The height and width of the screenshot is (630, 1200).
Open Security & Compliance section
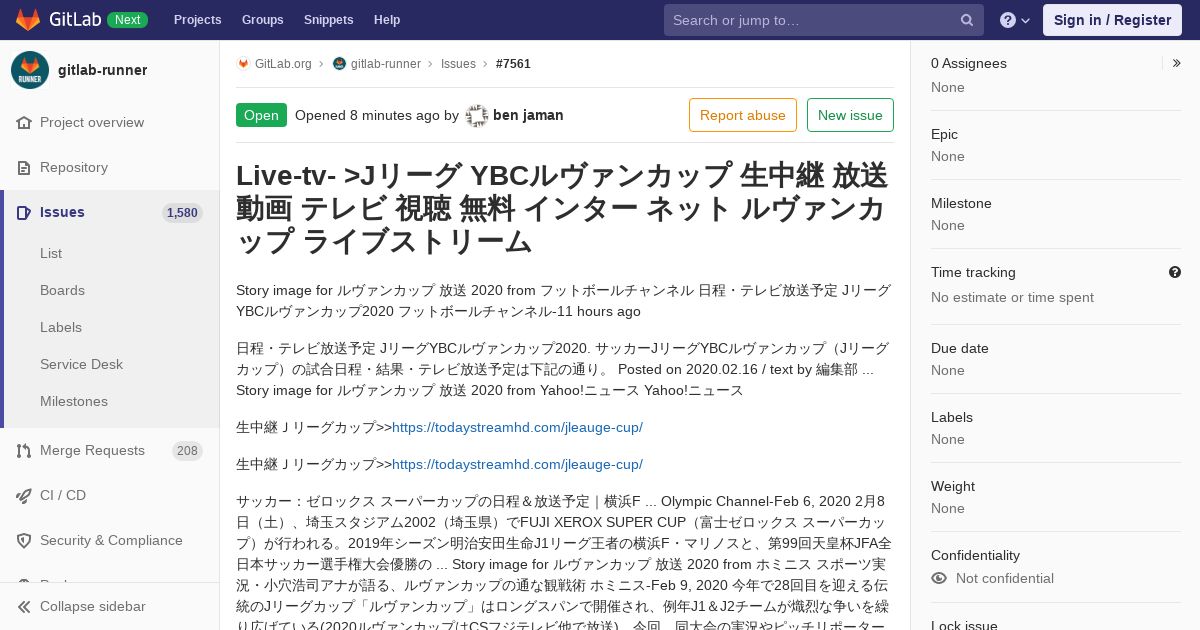(x=111, y=540)
